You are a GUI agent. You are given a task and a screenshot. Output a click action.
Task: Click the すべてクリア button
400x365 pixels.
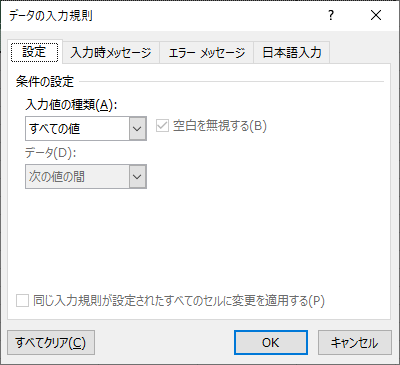point(51,343)
